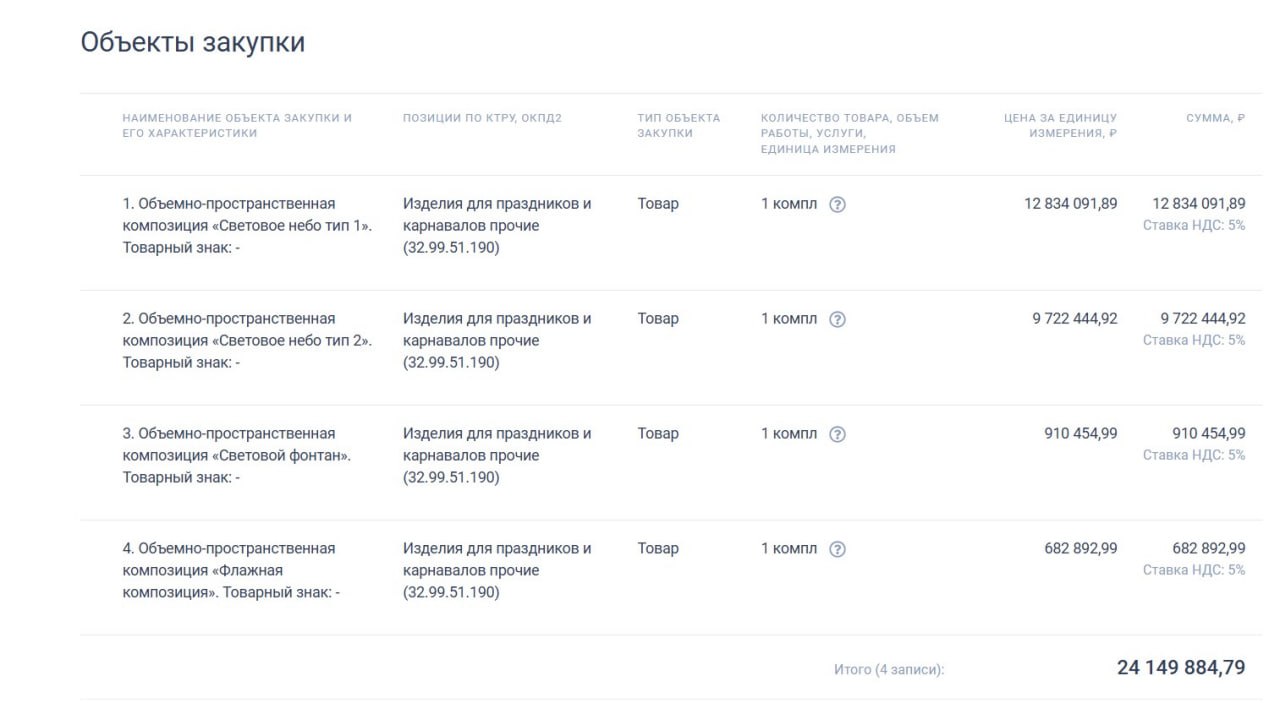Click OKPD2 code text in first row
Image resolution: width=1280 pixels, height=703 pixels.
click(x=451, y=248)
